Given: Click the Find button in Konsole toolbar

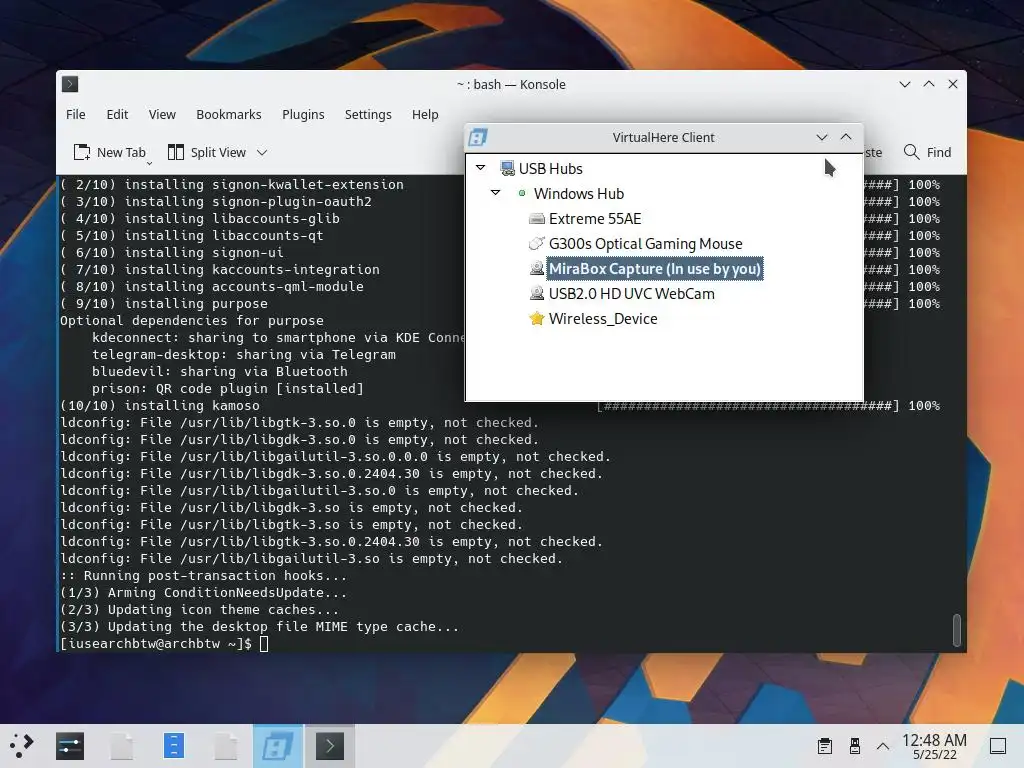Looking at the screenshot, I should [928, 152].
